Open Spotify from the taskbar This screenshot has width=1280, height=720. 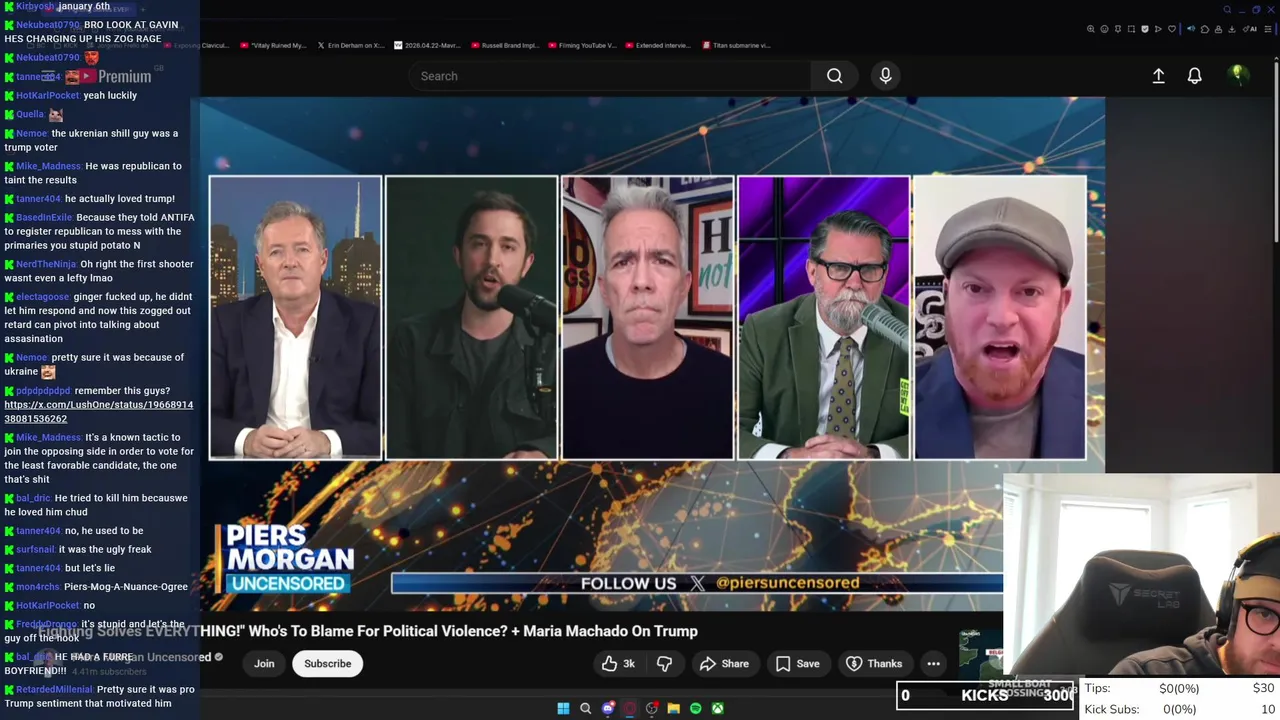pos(696,709)
